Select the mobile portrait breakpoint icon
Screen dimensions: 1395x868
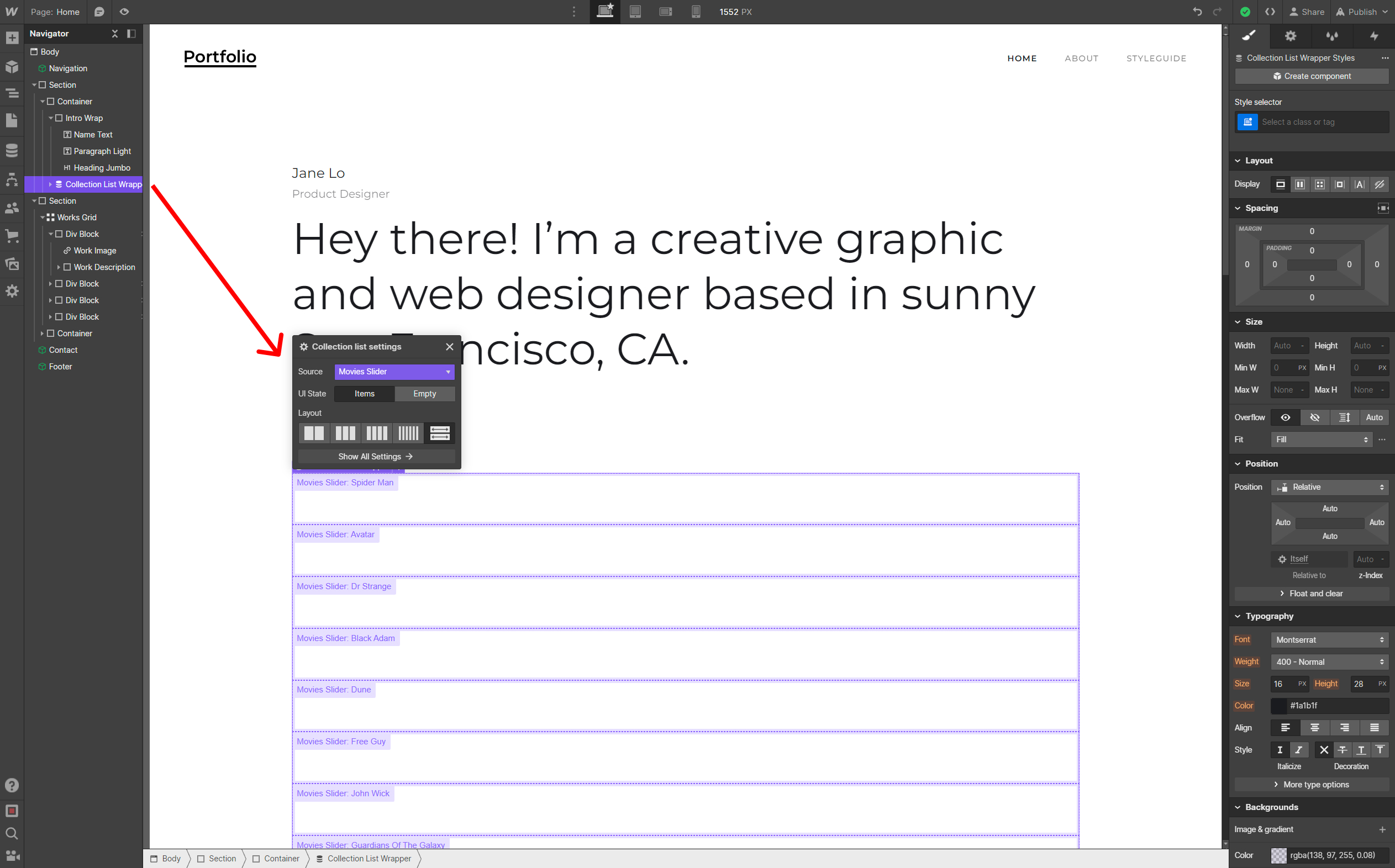[x=696, y=12]
